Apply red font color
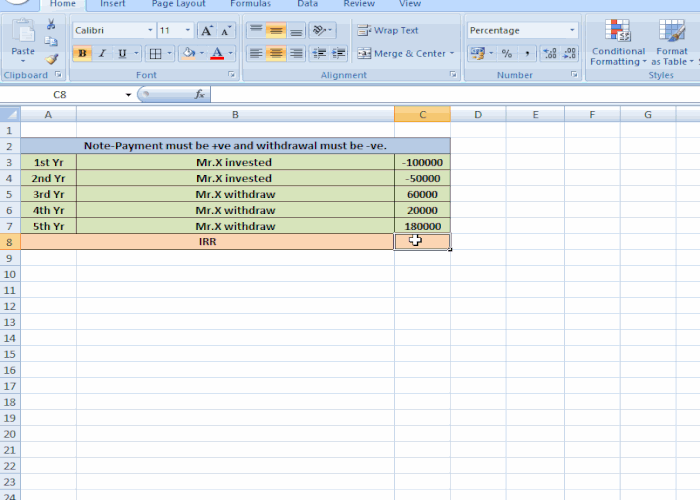700x500 pixels. [217, 54]
